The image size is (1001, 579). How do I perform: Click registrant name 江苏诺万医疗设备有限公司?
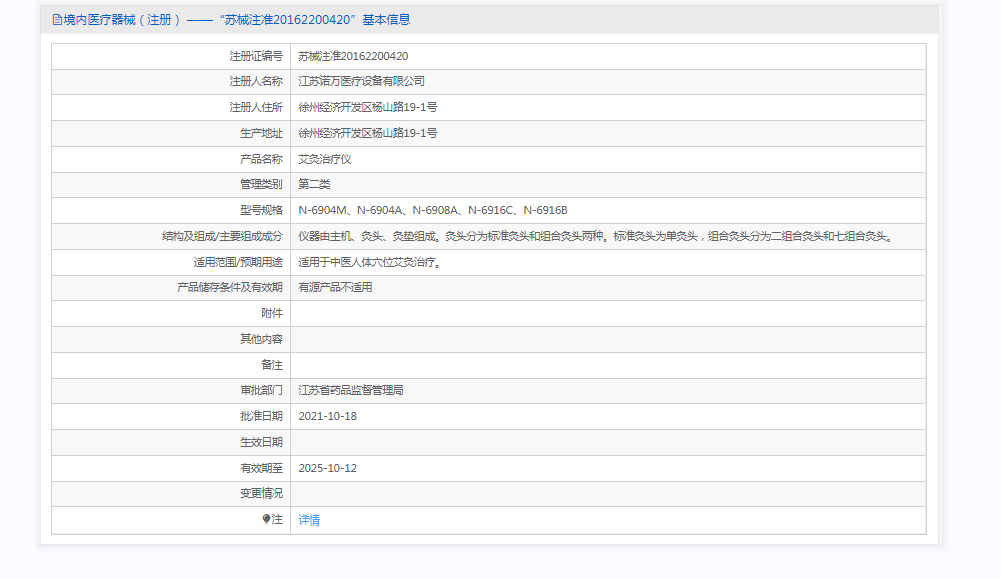[361, 81]
